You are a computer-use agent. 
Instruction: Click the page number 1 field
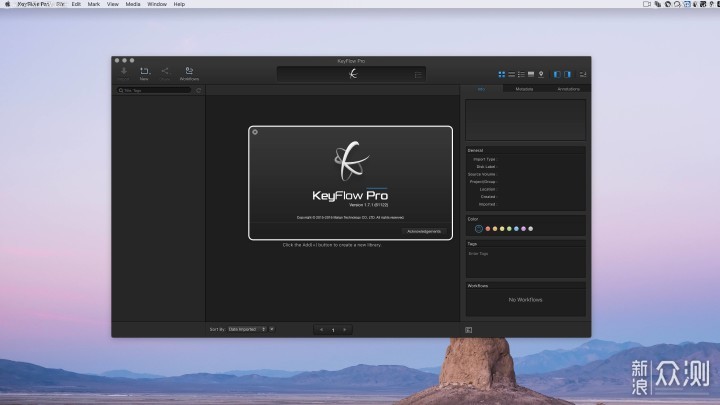pos(333,330)
